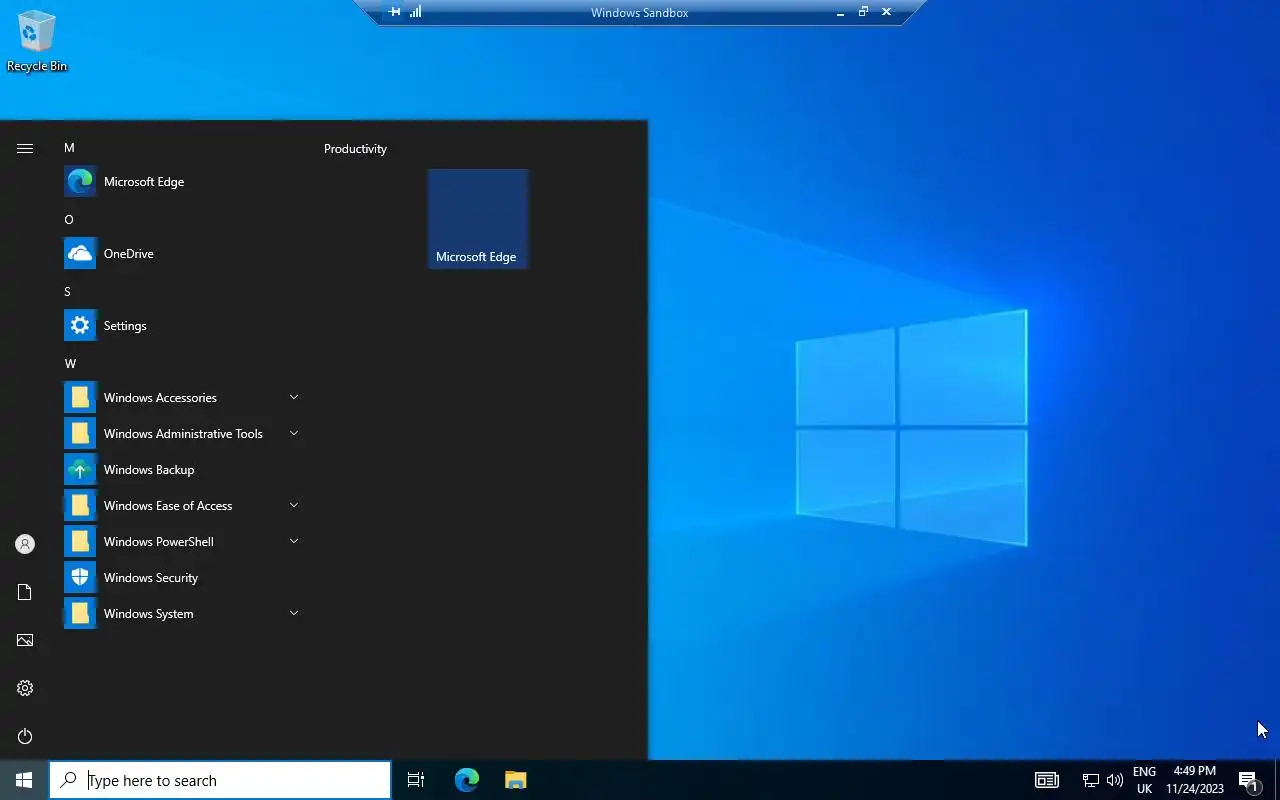Click the pin icon on the Windows Sandbox bar
Screen dimensions: 1280x800
click(x=395, y=12)
